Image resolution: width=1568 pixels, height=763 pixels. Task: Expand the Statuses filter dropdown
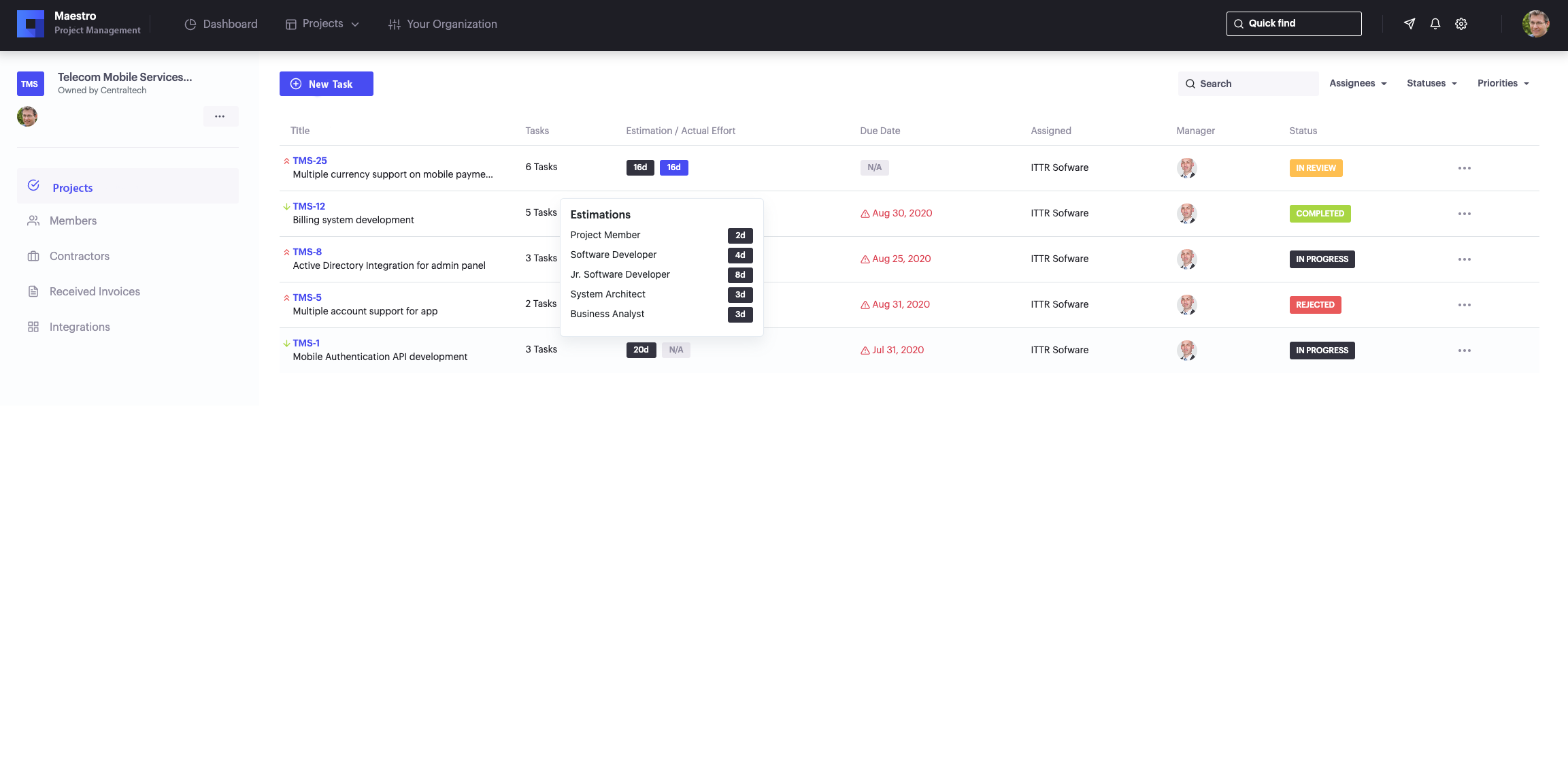pyautogui.click(x=1432, y=83)
